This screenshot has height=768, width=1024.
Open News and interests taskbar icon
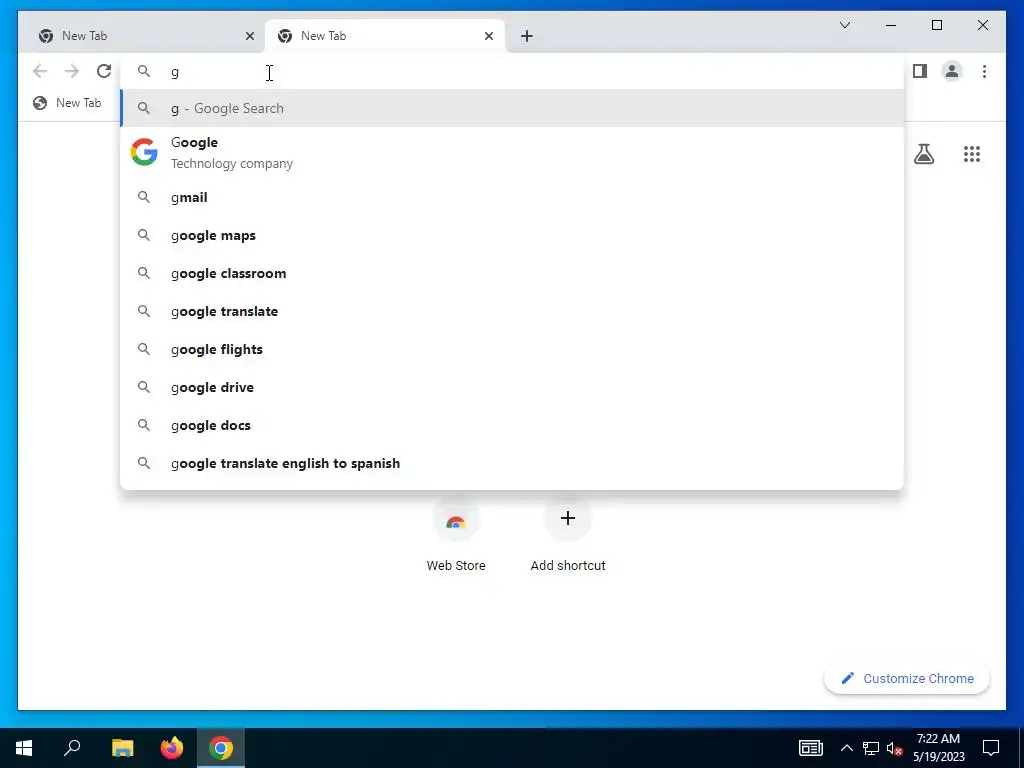pos(810,748)
